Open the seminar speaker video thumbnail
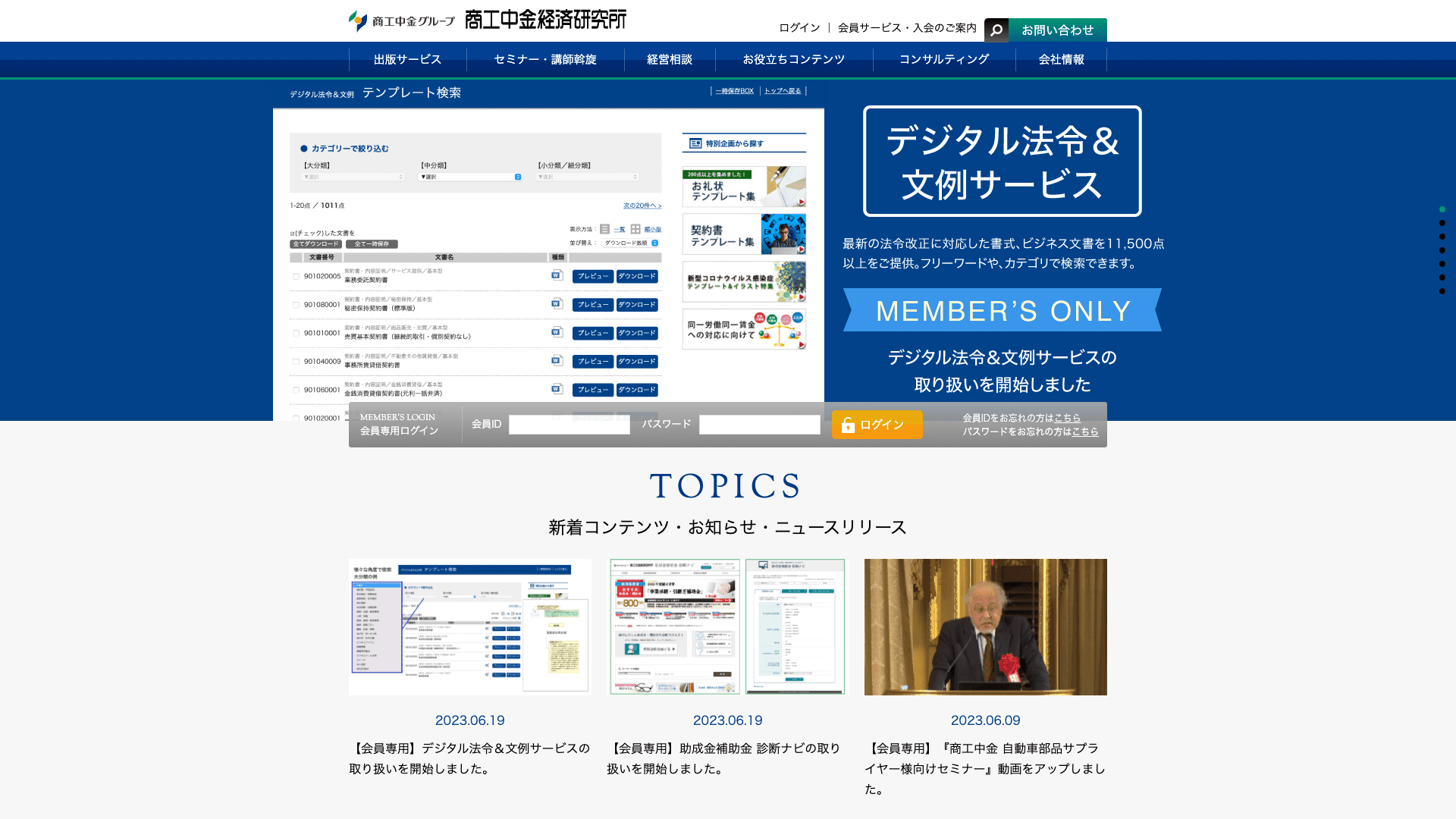The height and width of the screenshot is (819, 1456). (x=986, y=627)
